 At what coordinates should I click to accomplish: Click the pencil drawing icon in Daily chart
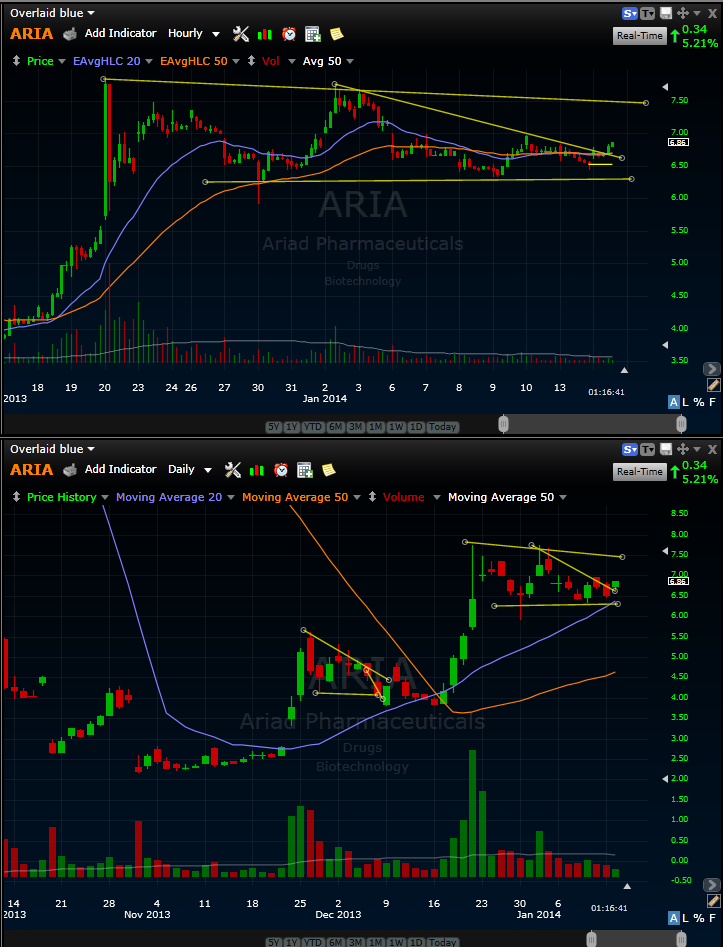[713, 901]
